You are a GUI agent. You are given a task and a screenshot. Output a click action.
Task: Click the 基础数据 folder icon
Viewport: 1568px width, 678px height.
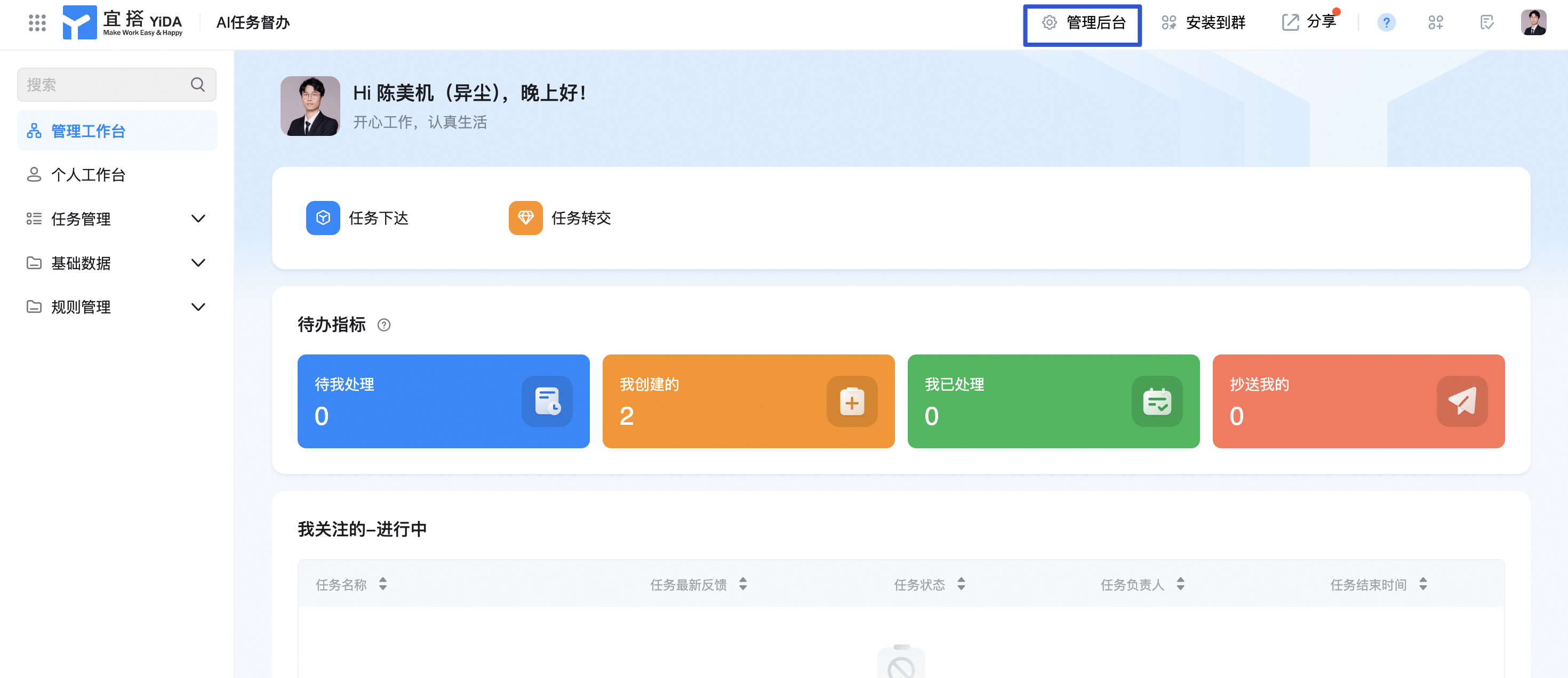coord(34,263)
